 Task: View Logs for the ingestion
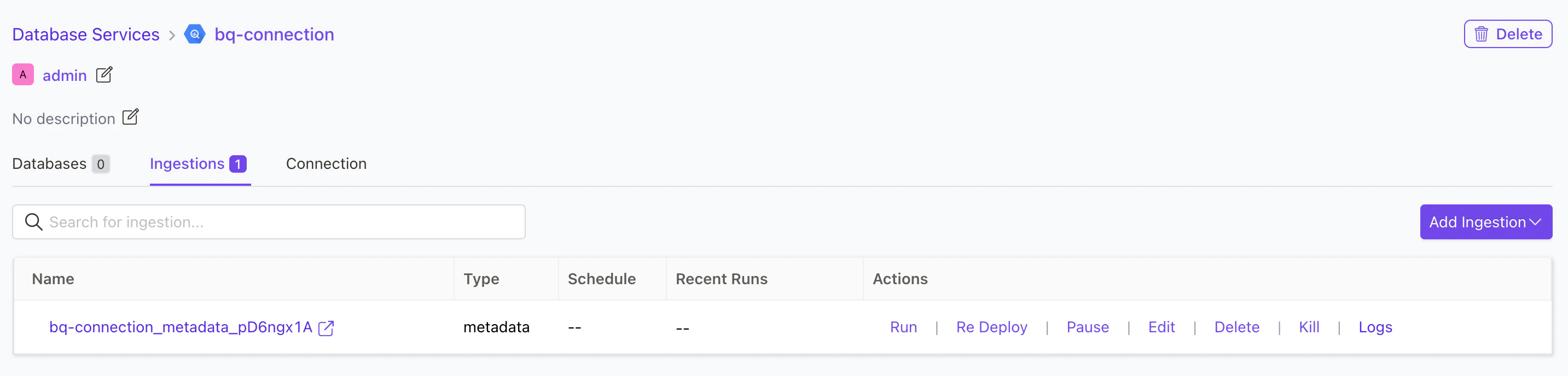point(1375,327)
